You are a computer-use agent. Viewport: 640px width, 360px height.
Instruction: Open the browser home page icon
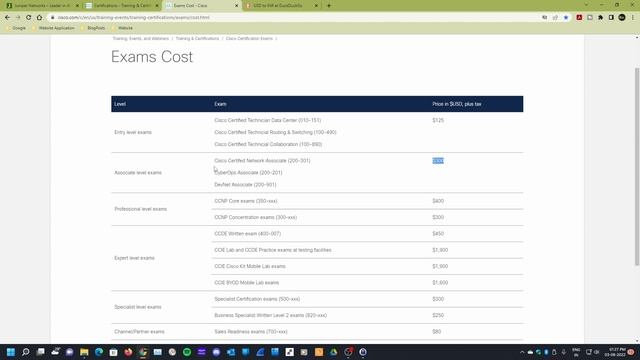point(39,18)
